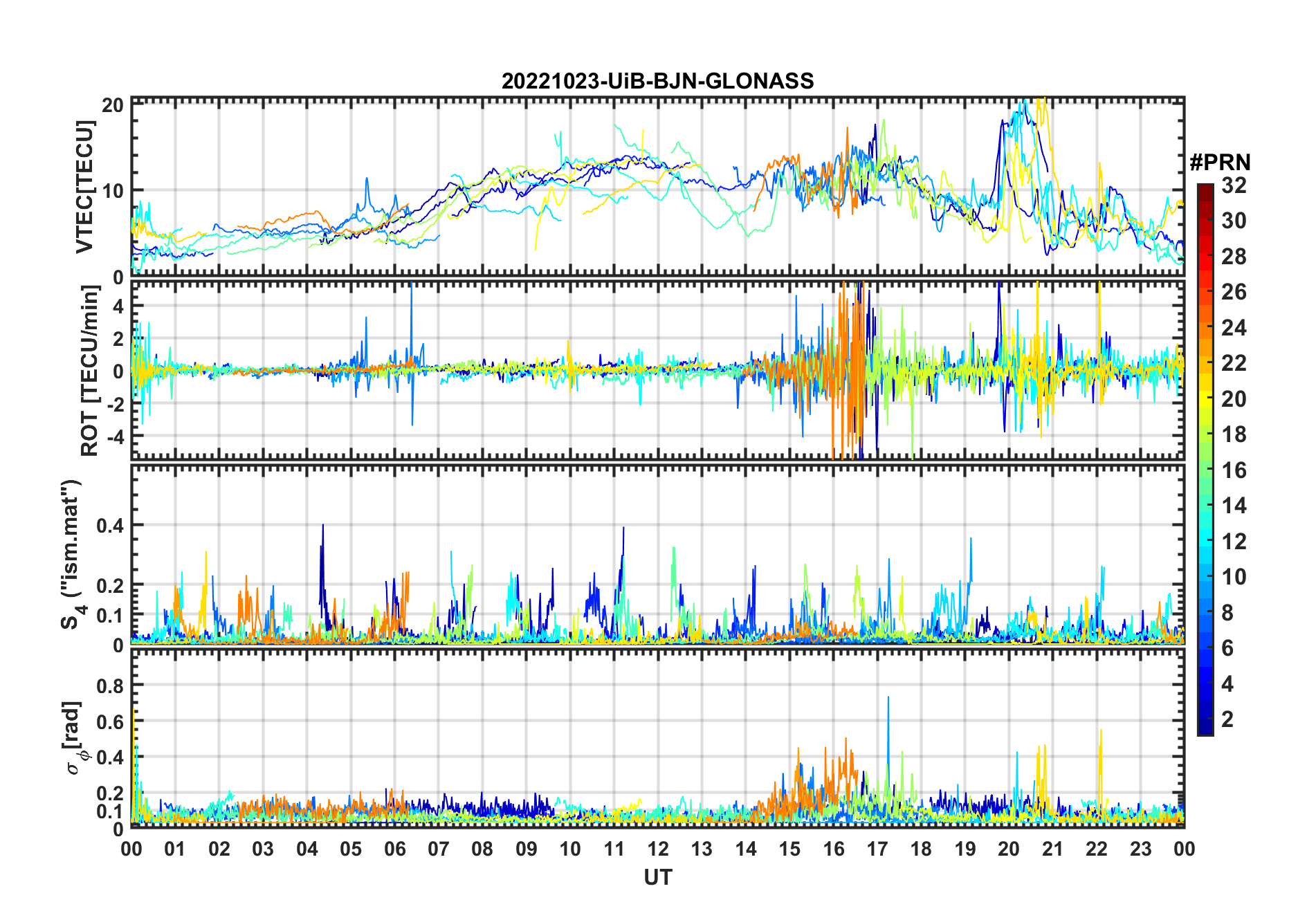
Task: Click the 0.4 tick on the S4 axis
Action: 110,526
